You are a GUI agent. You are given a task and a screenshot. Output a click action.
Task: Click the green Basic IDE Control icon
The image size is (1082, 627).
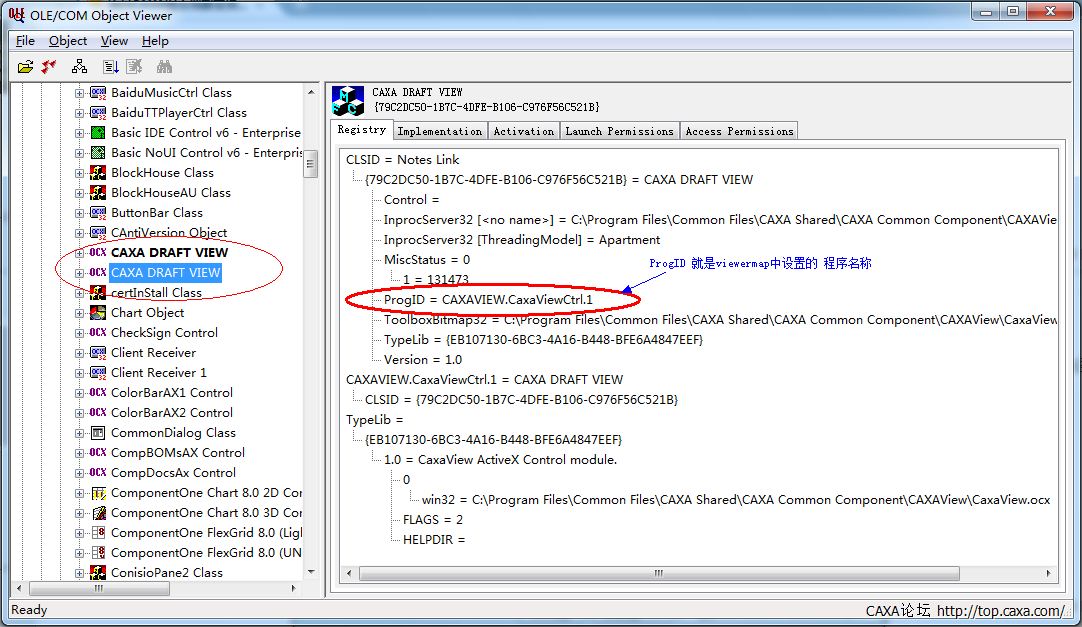pyautogui.click(x=98, y=133)
